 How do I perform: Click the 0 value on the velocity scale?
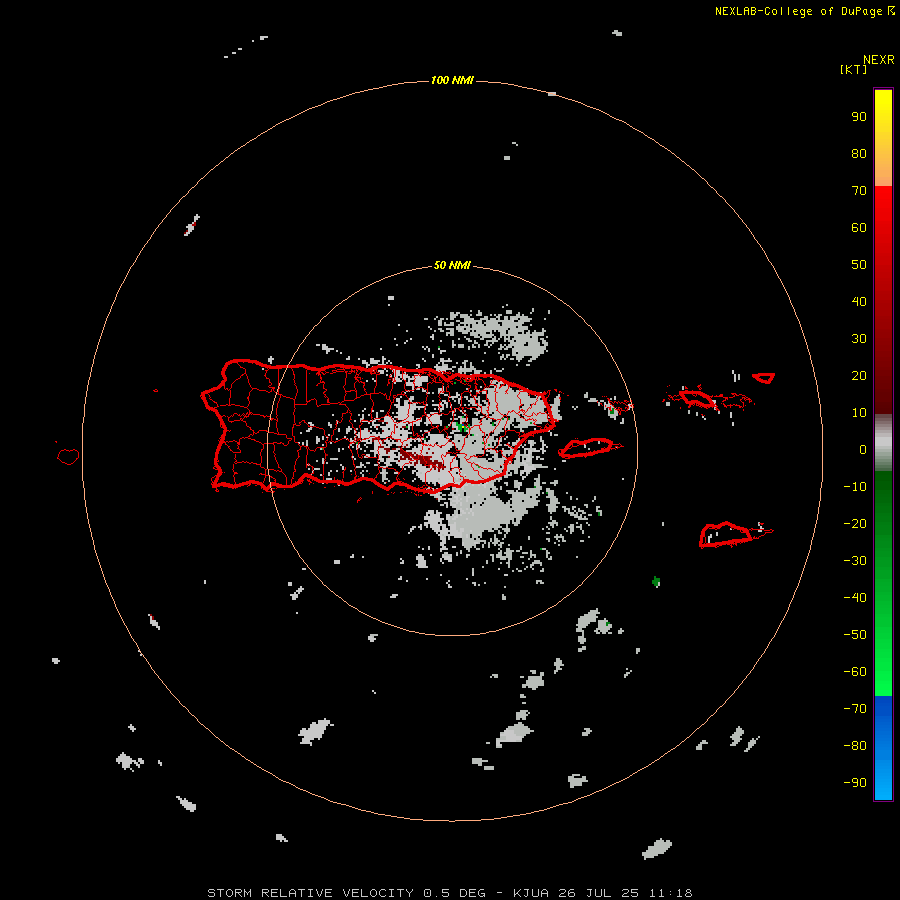[x=863, y=449]
